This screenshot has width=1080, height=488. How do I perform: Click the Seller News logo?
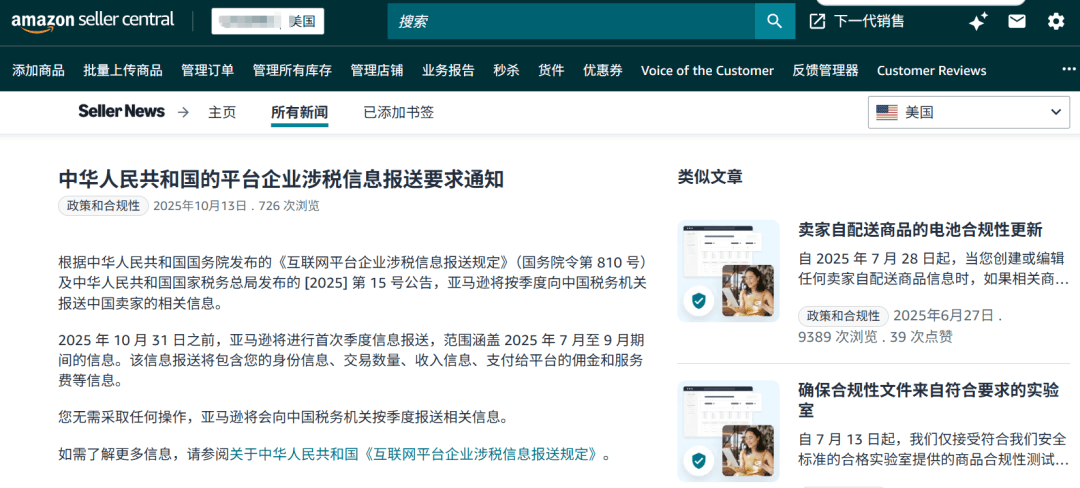121,112
